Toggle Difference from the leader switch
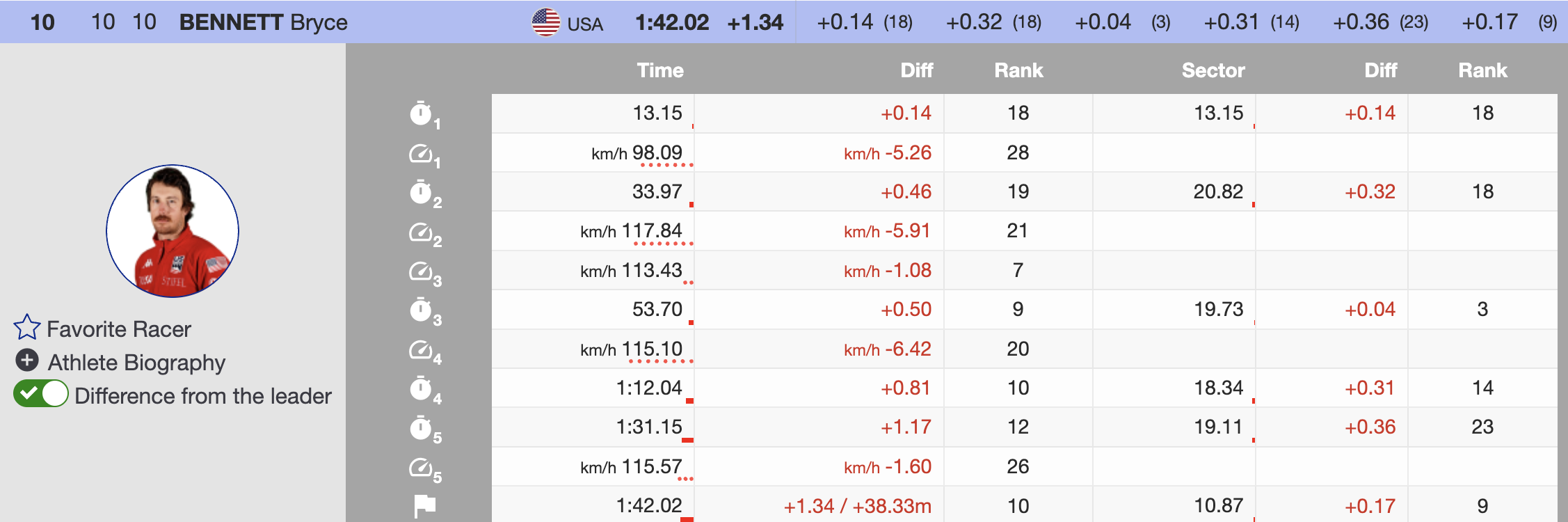 [41, 394]
